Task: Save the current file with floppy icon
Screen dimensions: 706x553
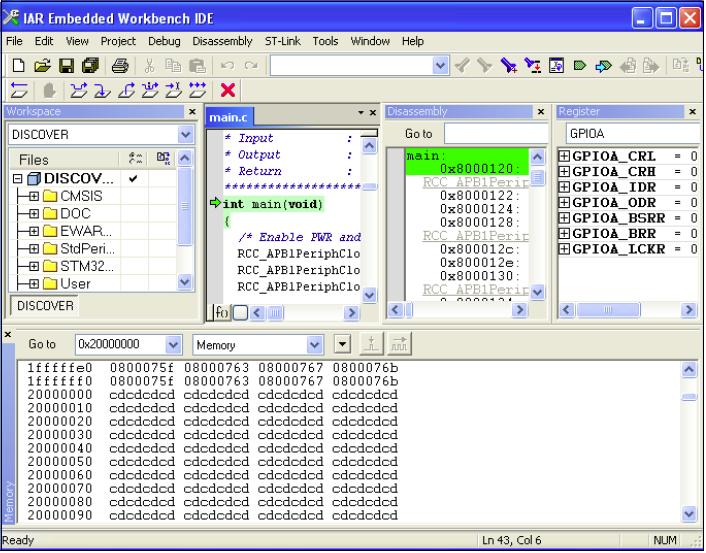Action: 67,66
